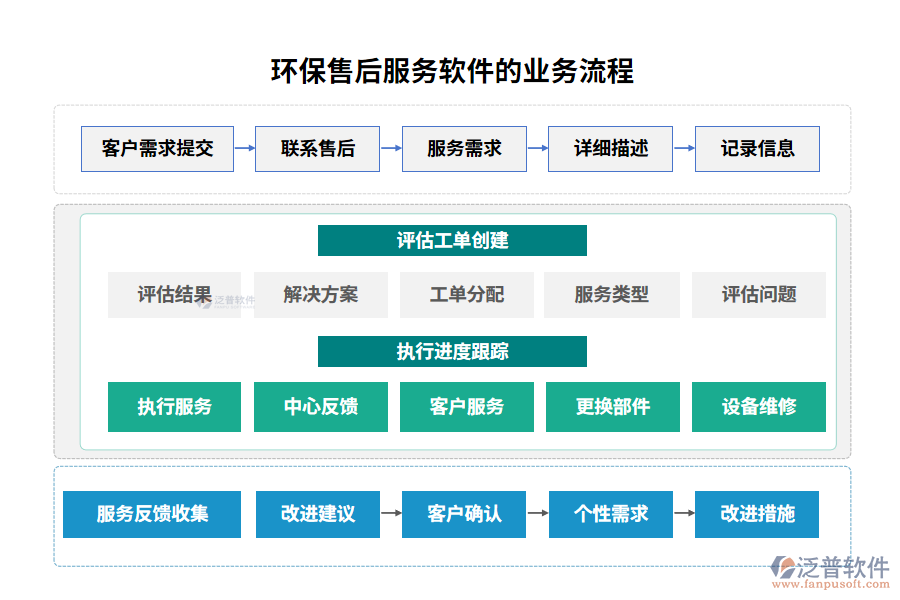The image size is (900, 600).
Task: Select the 服务需求 step
Action: [464, 148]
